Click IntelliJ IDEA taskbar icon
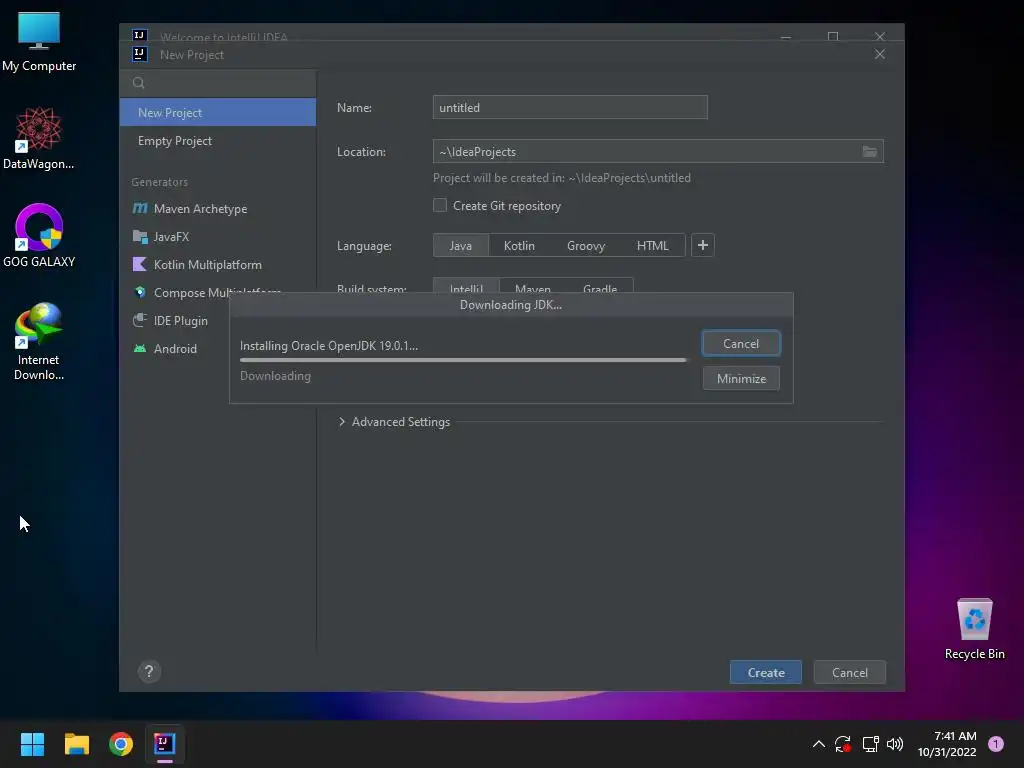Viewport: 1024px width, 768px height. tap(165, 744)
